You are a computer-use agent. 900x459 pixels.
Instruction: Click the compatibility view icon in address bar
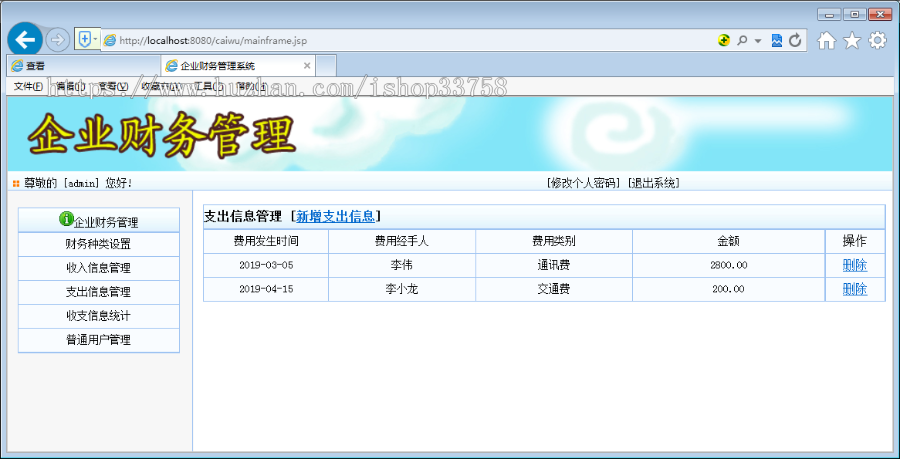(x=724, y=40)
